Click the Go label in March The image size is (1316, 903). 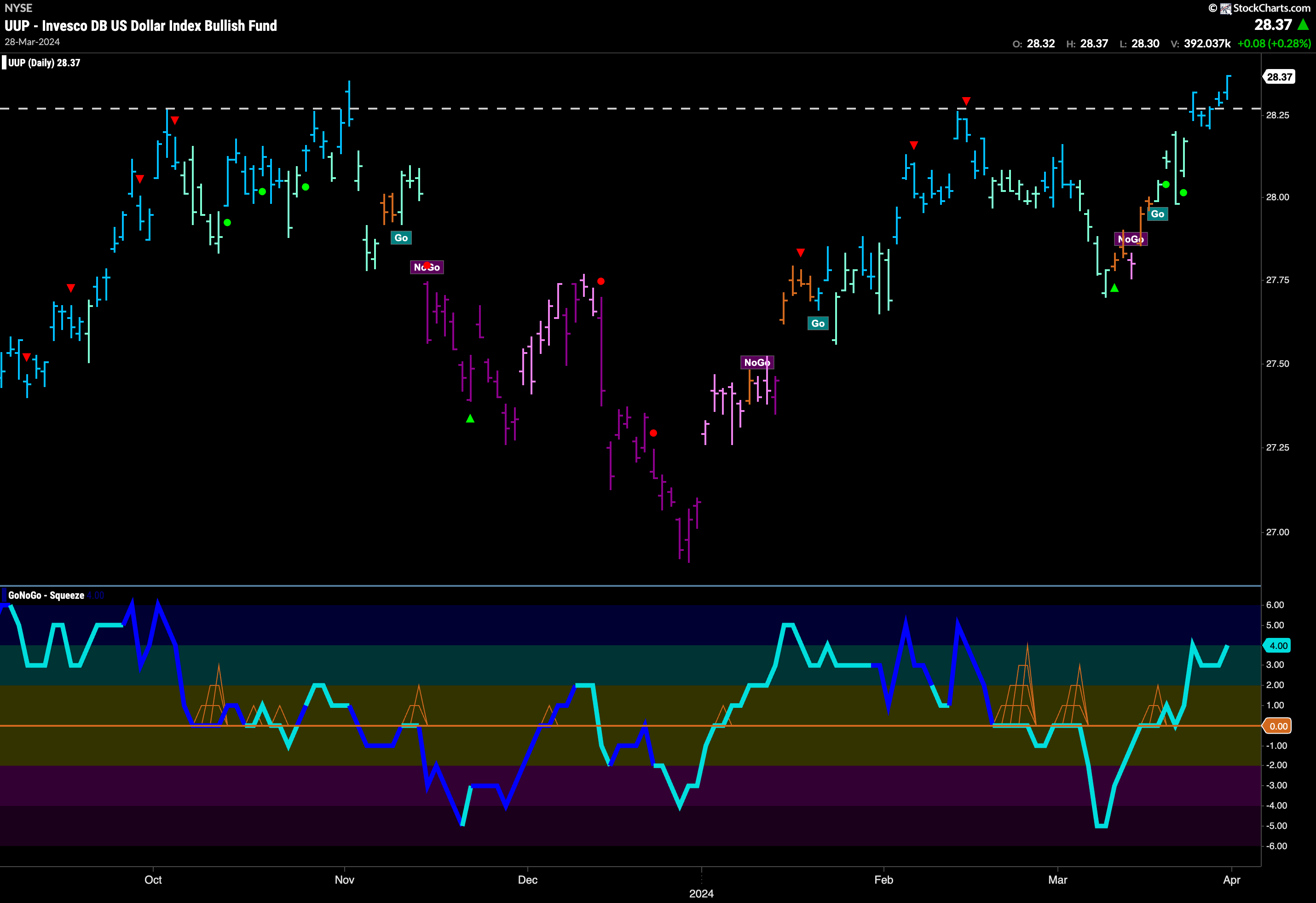[1157, 214]
